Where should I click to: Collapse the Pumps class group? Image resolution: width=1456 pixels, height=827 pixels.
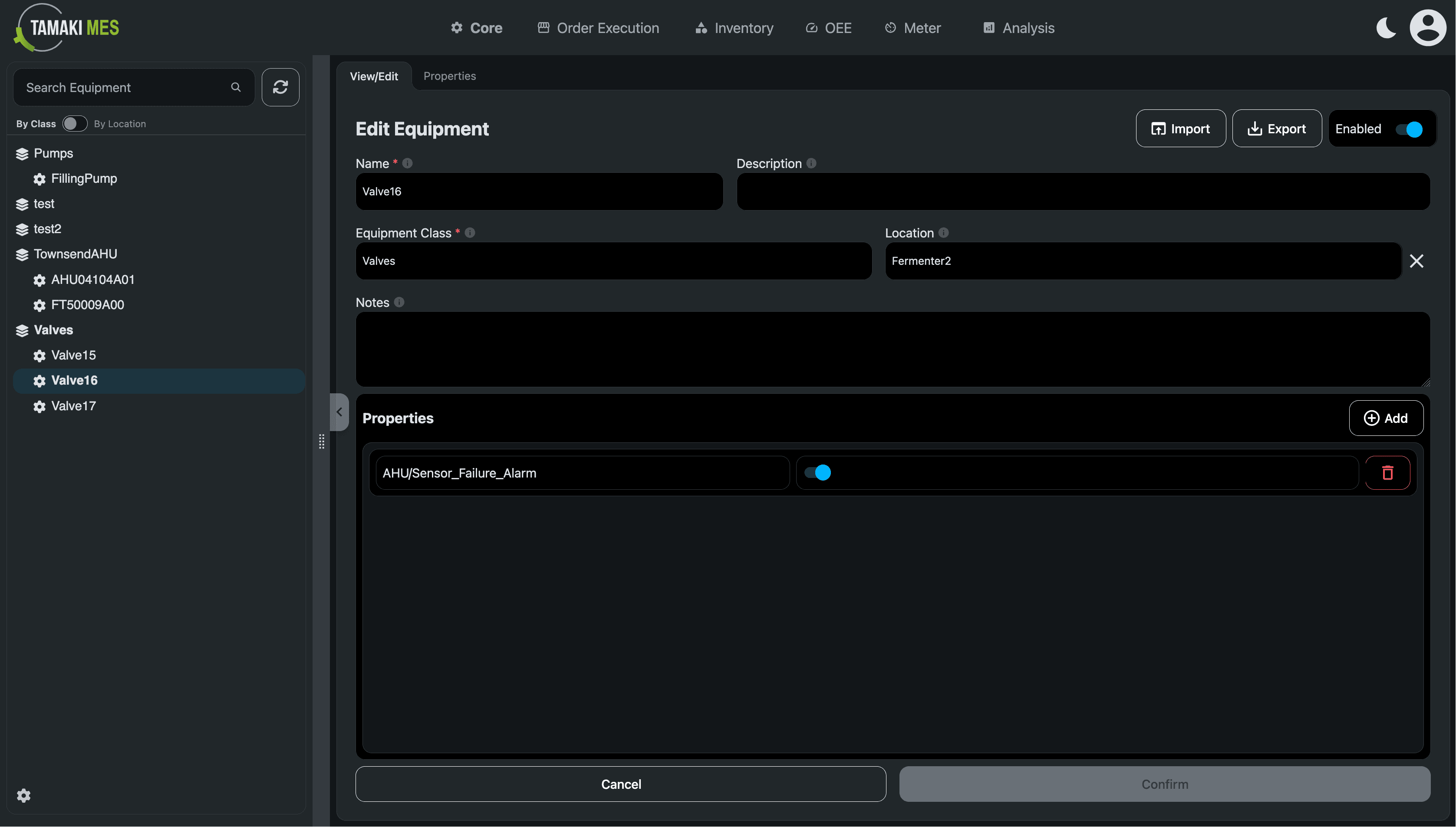coord(22,154)
